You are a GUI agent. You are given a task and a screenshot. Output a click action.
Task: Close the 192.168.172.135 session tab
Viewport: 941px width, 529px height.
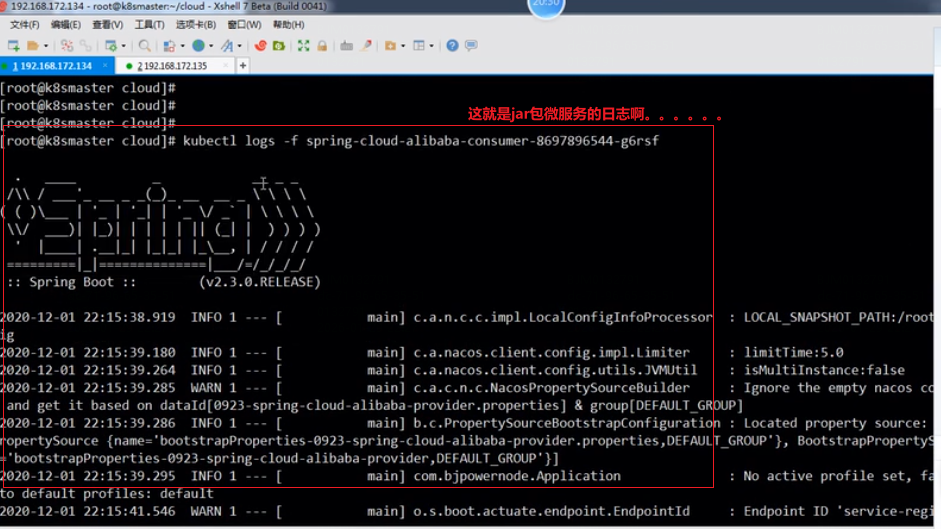226,65
